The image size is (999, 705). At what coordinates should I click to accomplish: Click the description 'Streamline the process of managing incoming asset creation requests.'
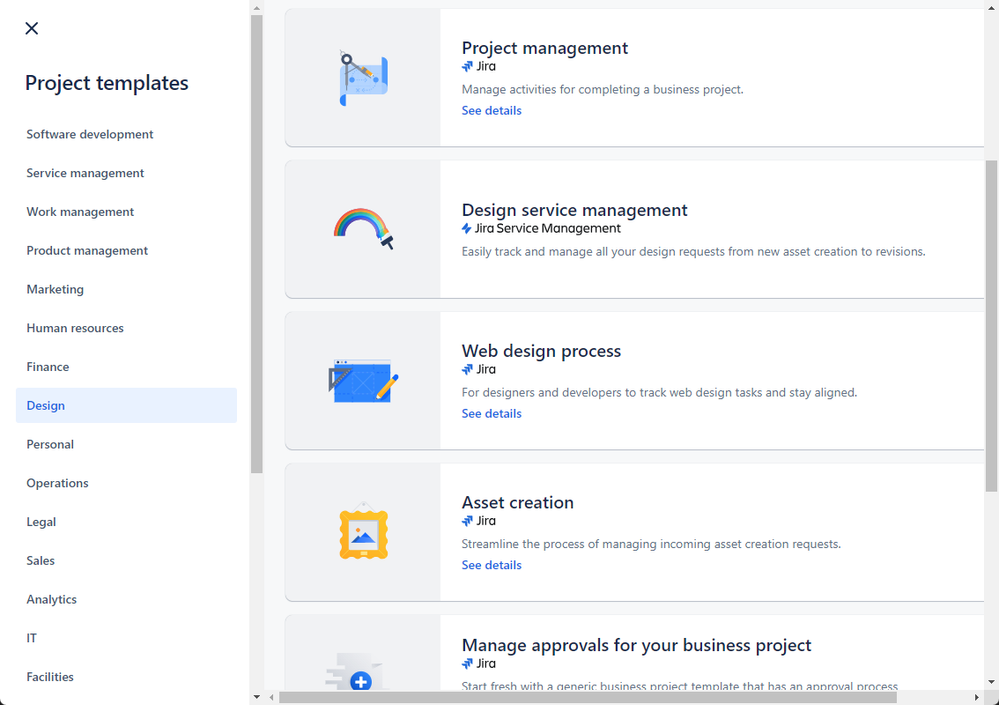pyautogui.click(x=651, y=545)
